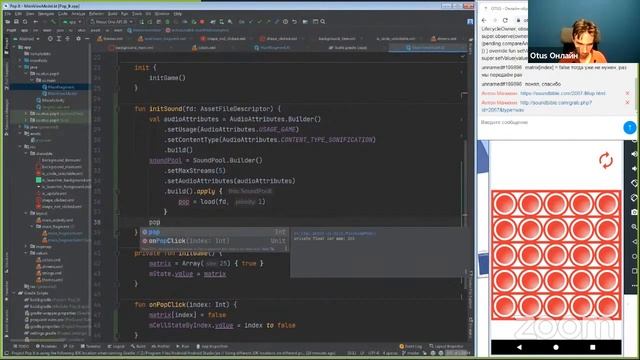Click the Sync/reload toolbar icon
This screenshot has width=640, height=360.
[x=25, y=22]
